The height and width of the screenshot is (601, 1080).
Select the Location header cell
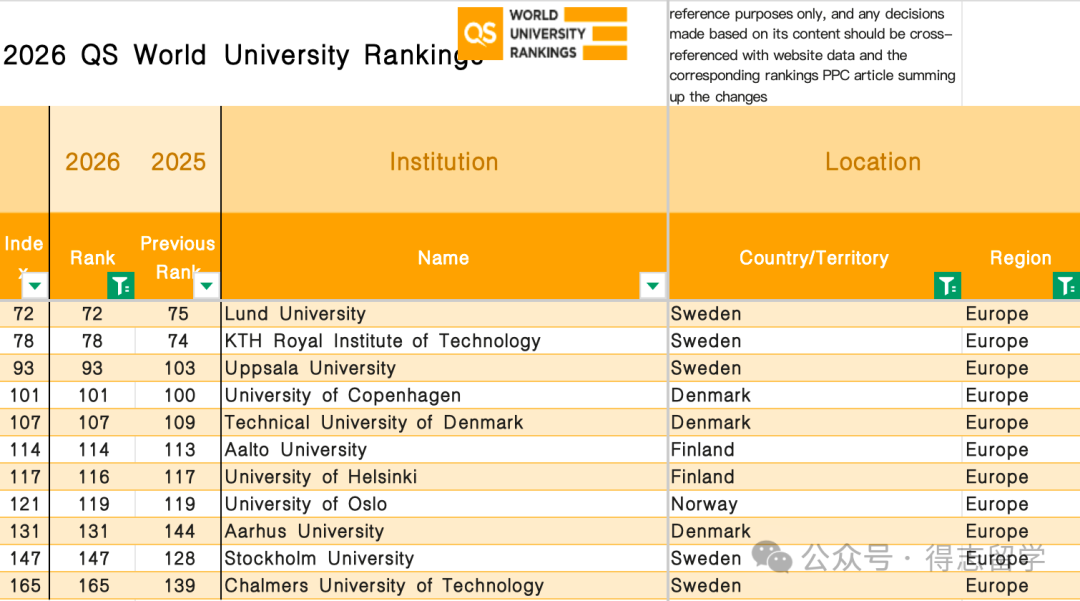pyautogui.click(x=873, y=162)
